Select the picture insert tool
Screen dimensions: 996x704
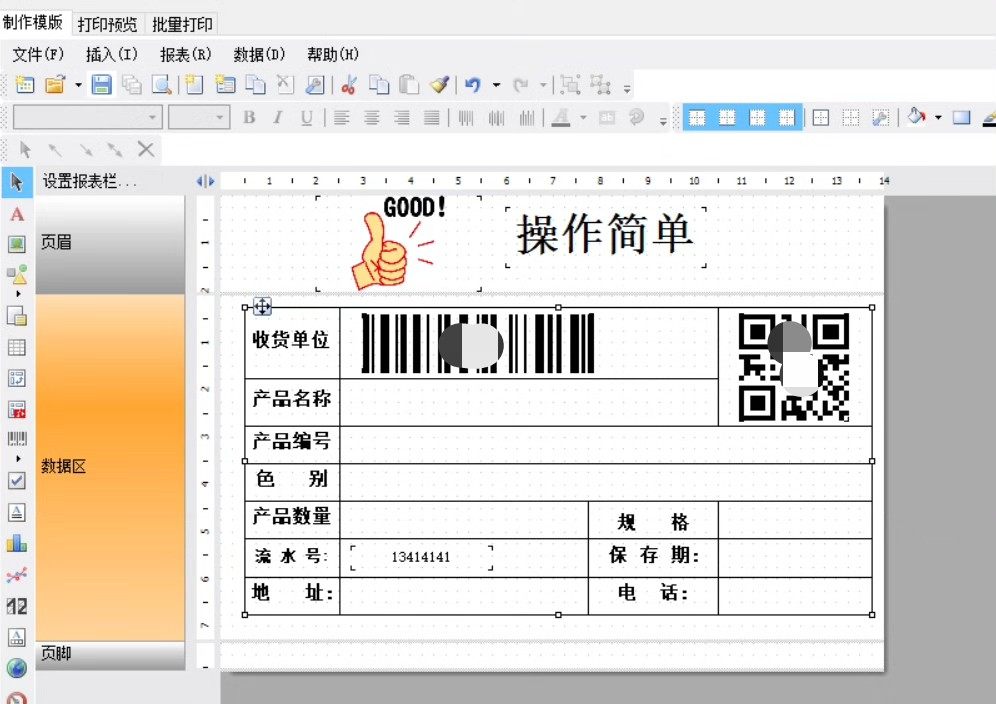(17, 244)
